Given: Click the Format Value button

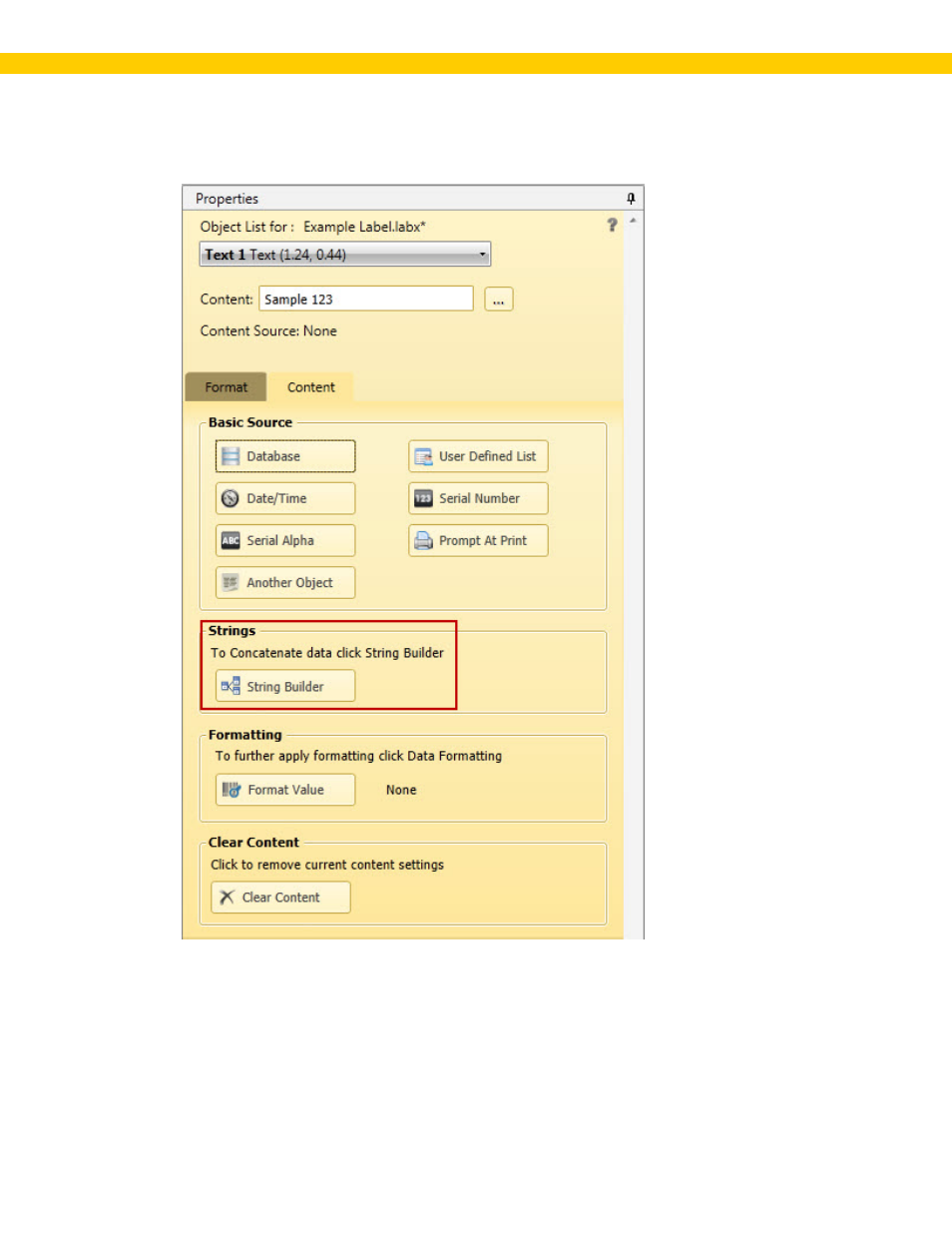Looking at the screenshot, I should pyautogui.click(x=285, y=790).
